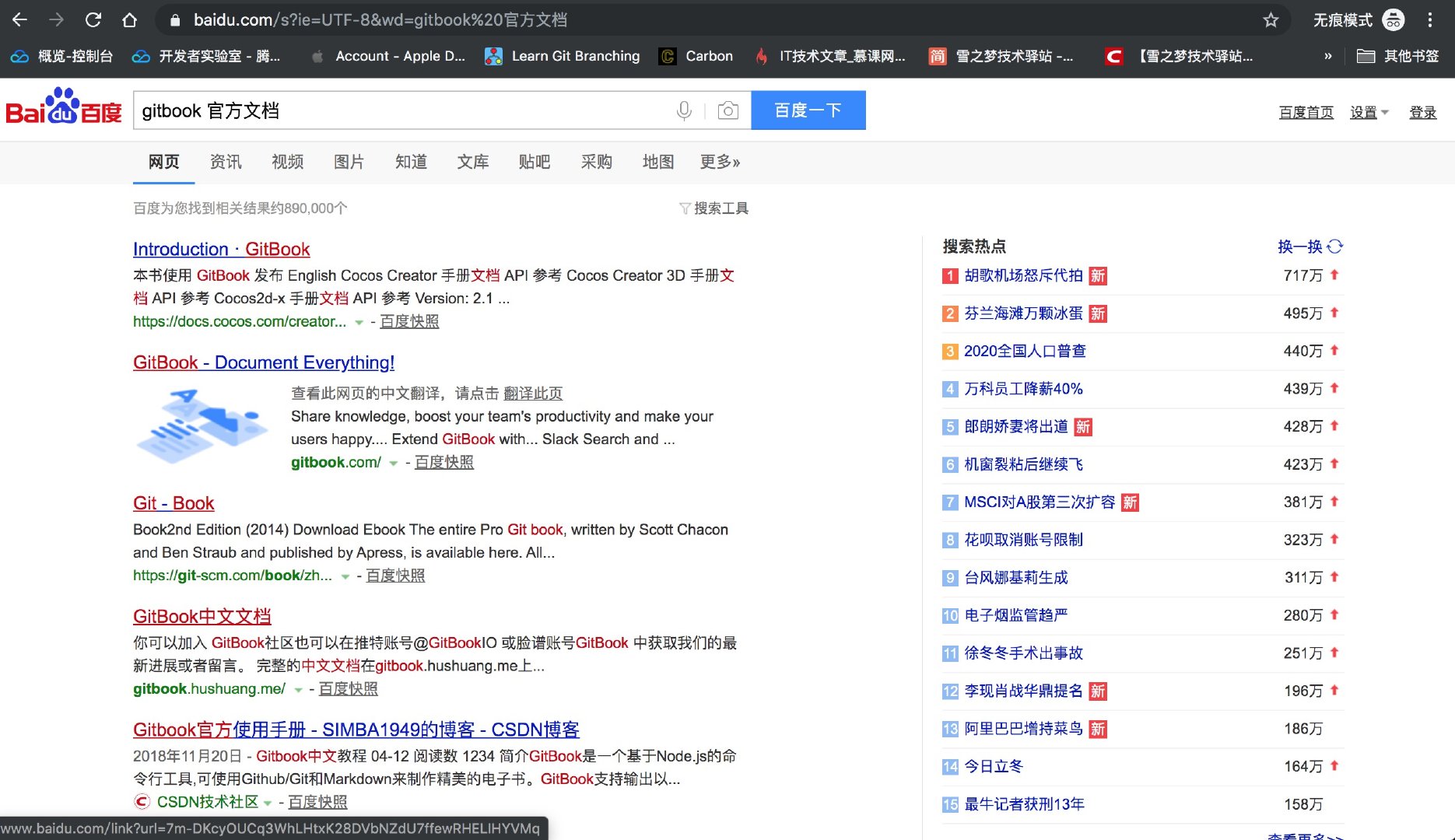Click the browser home icon
The height and width of the screenshot is (840, 1455).
129,19
